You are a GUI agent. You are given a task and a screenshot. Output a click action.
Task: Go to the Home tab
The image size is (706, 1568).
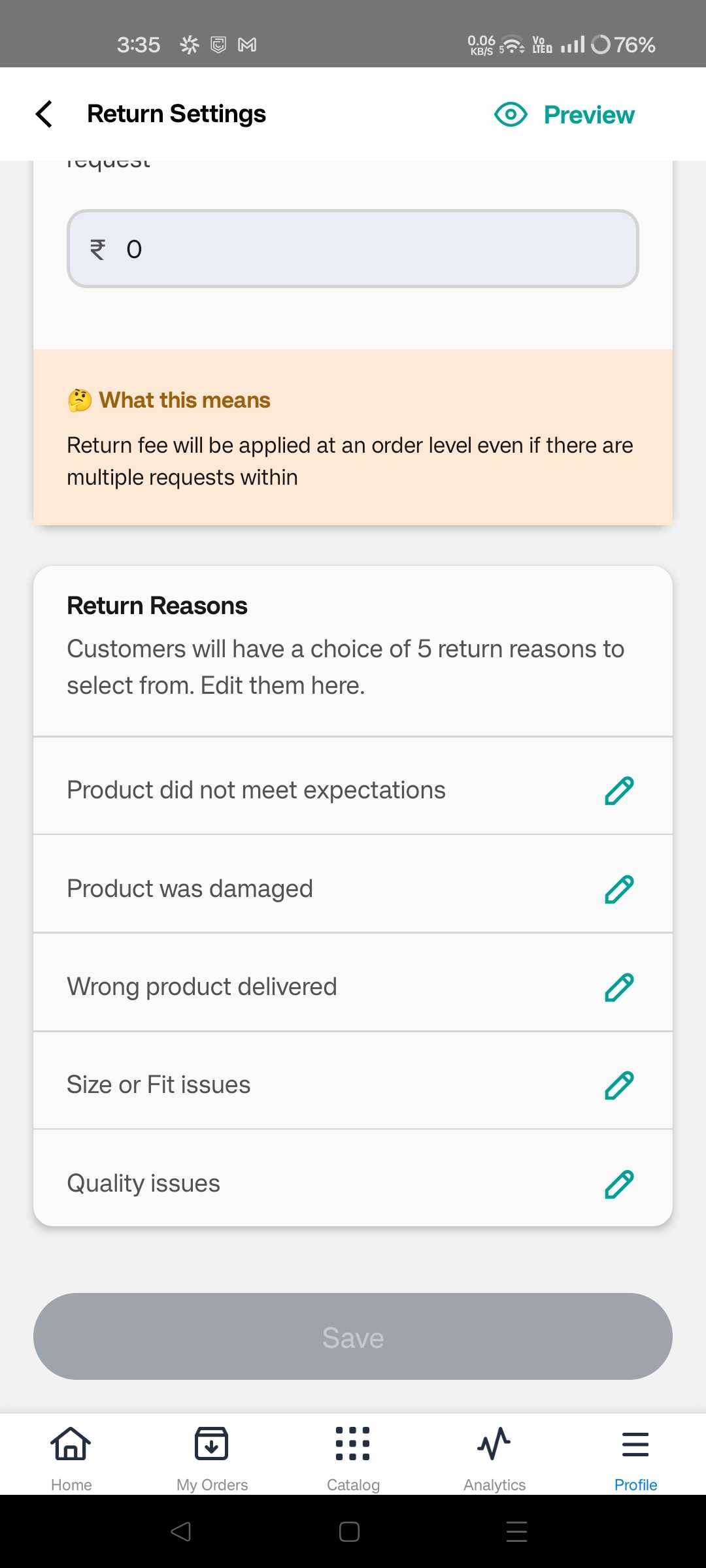pos(71,1456)
